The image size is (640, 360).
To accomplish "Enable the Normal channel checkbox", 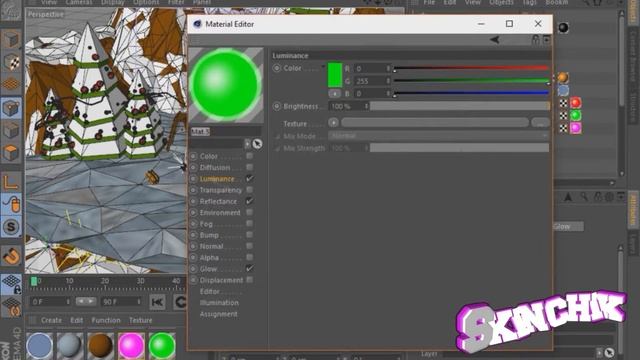I will (249, 246).
